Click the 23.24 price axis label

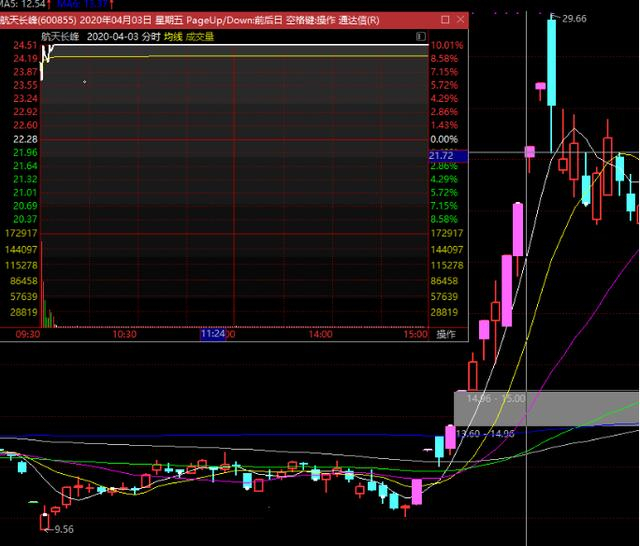[x=25, y=99]
